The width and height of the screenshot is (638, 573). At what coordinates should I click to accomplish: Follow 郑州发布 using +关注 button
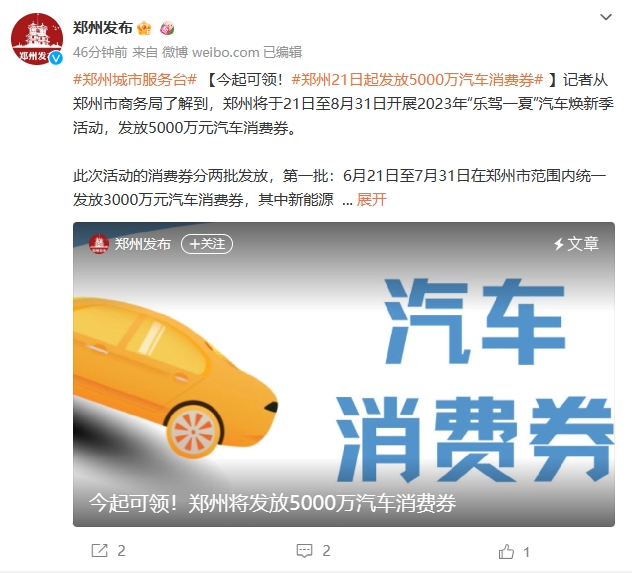(x=207, y=244)
